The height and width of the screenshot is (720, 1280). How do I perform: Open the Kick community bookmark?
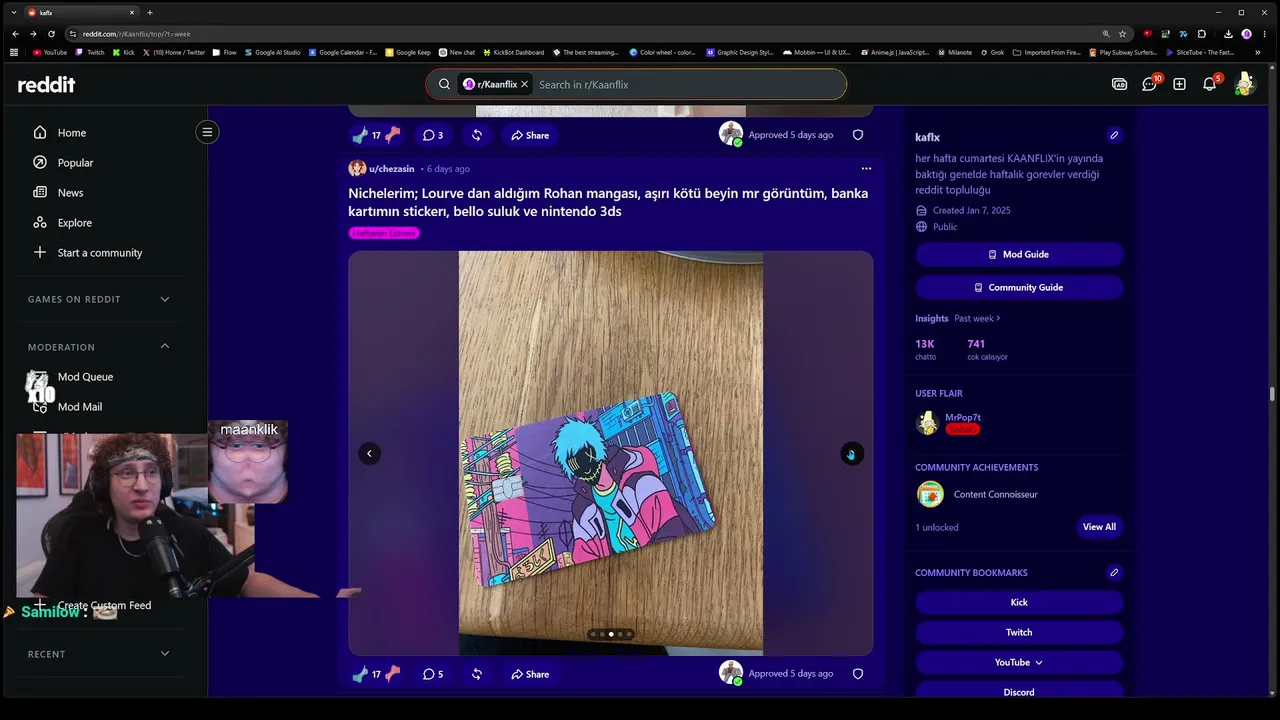click(x=1019, y=603)
